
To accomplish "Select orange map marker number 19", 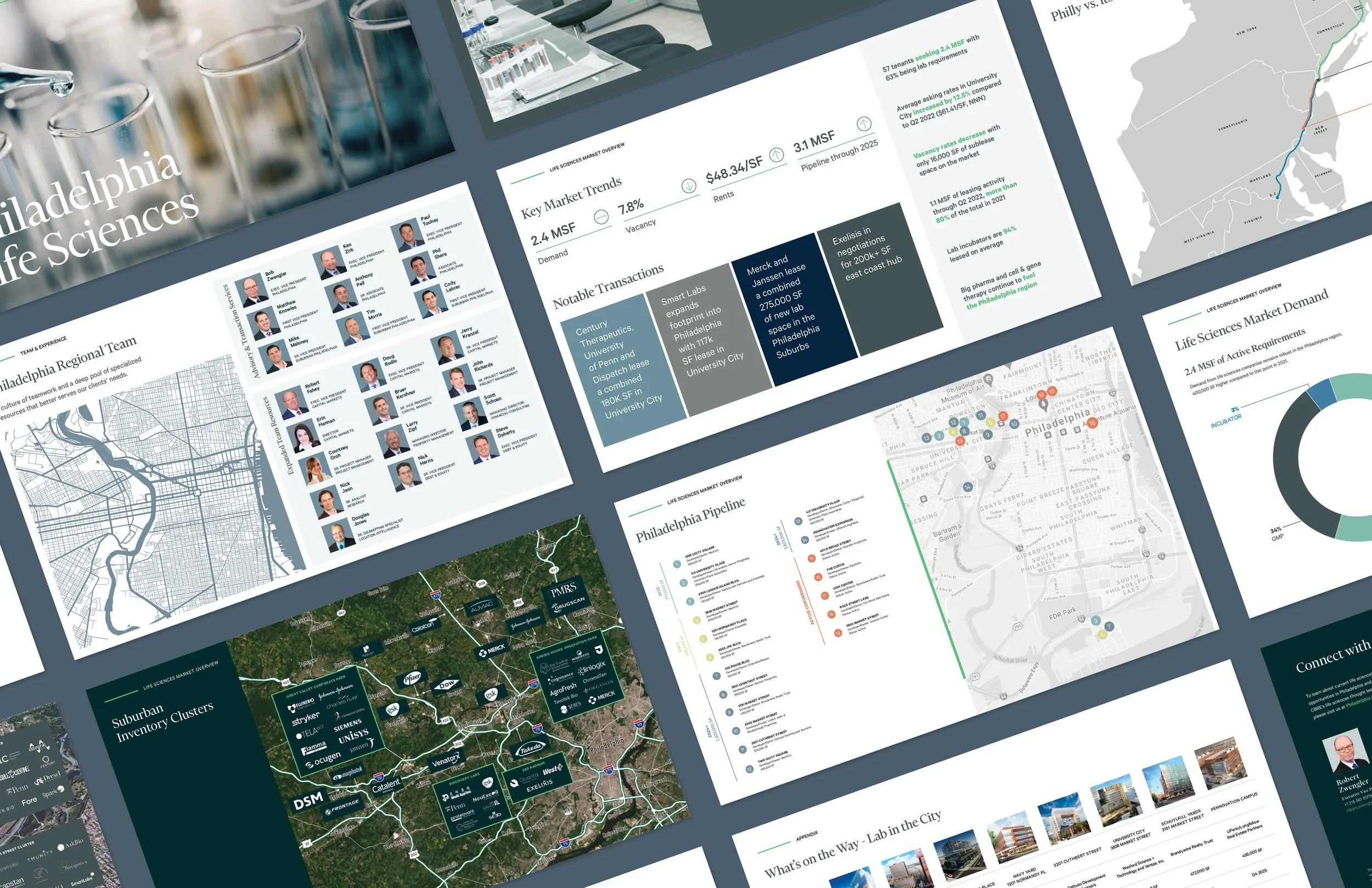I will tap(960, 441).
